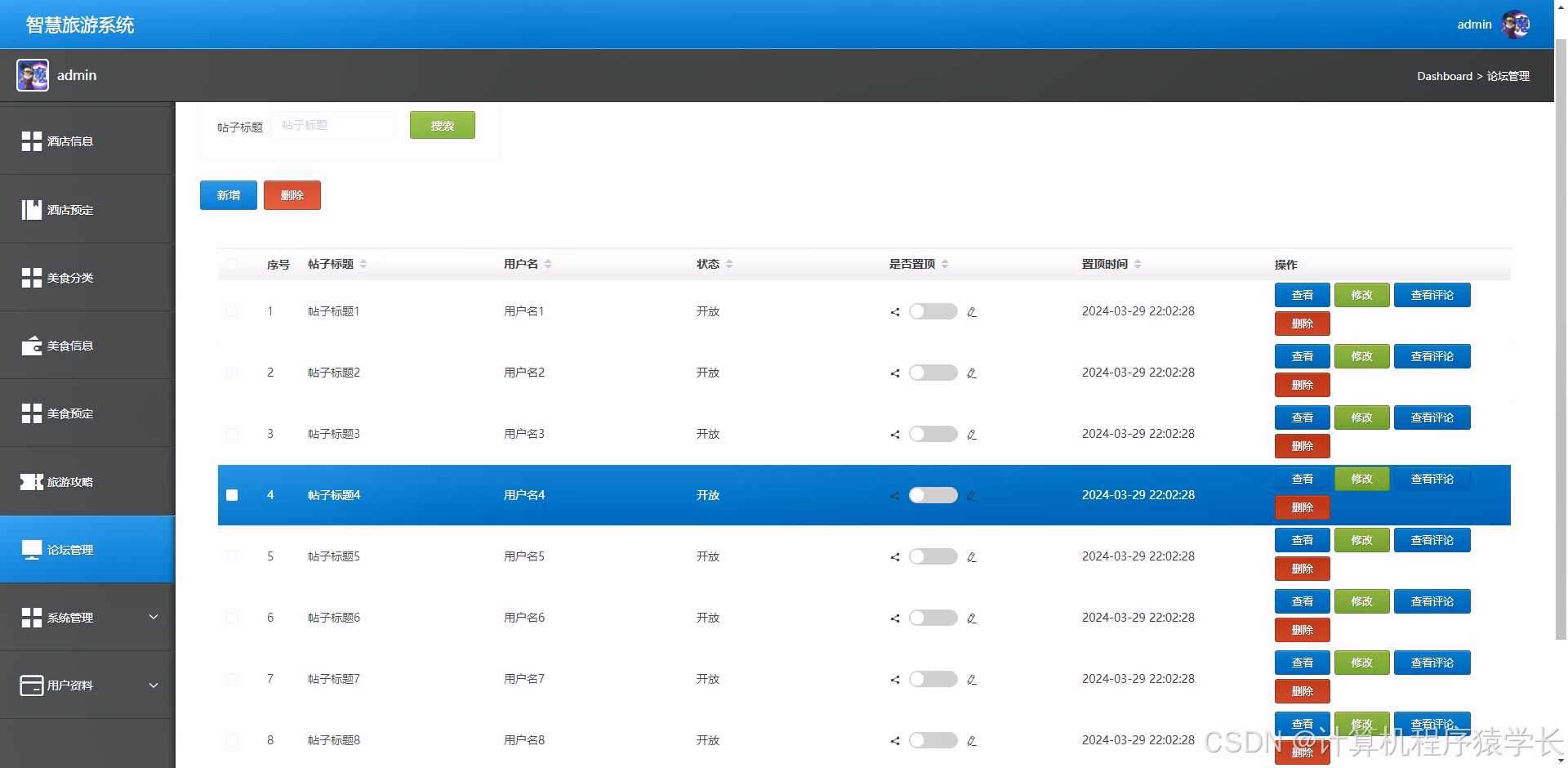Click the edit pencil icon in row 帖子标题7
The image size is (1568, 768).
[972, 680]
